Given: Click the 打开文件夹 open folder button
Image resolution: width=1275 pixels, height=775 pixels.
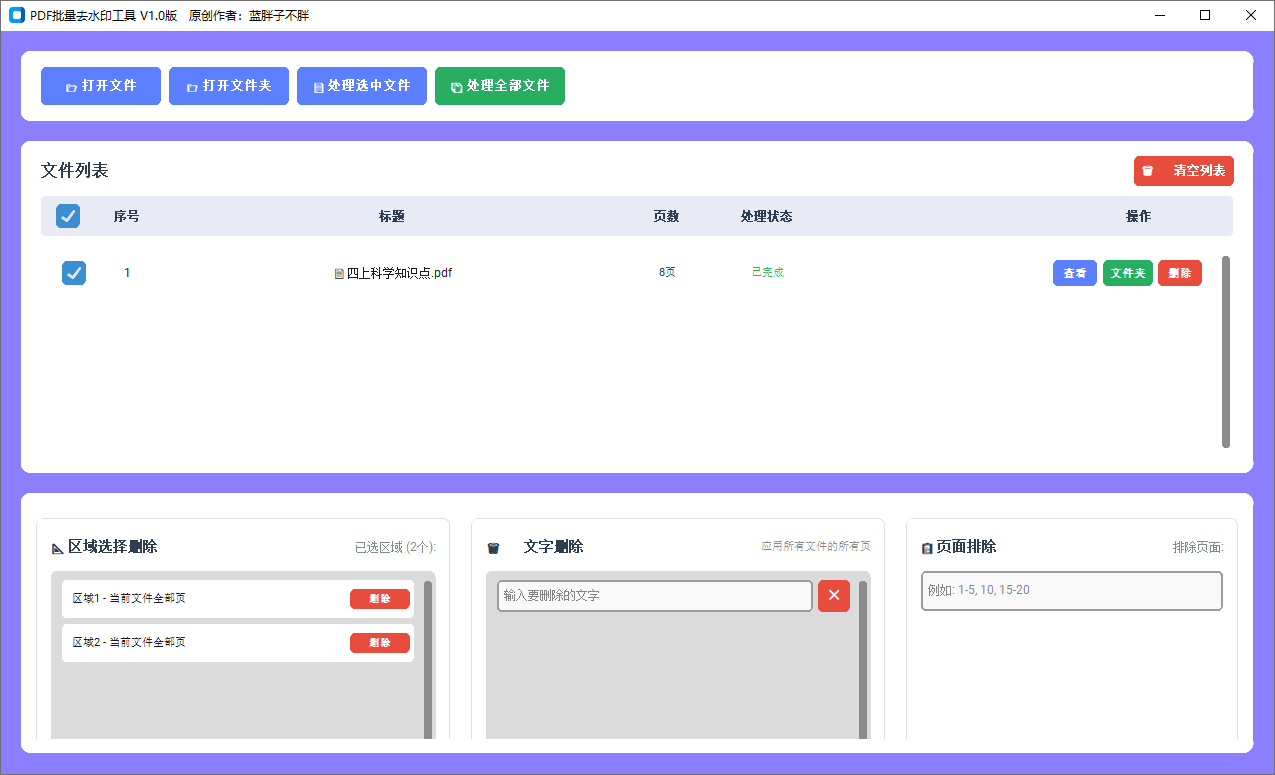Looking at the screenshot, I should click(228, 86).
